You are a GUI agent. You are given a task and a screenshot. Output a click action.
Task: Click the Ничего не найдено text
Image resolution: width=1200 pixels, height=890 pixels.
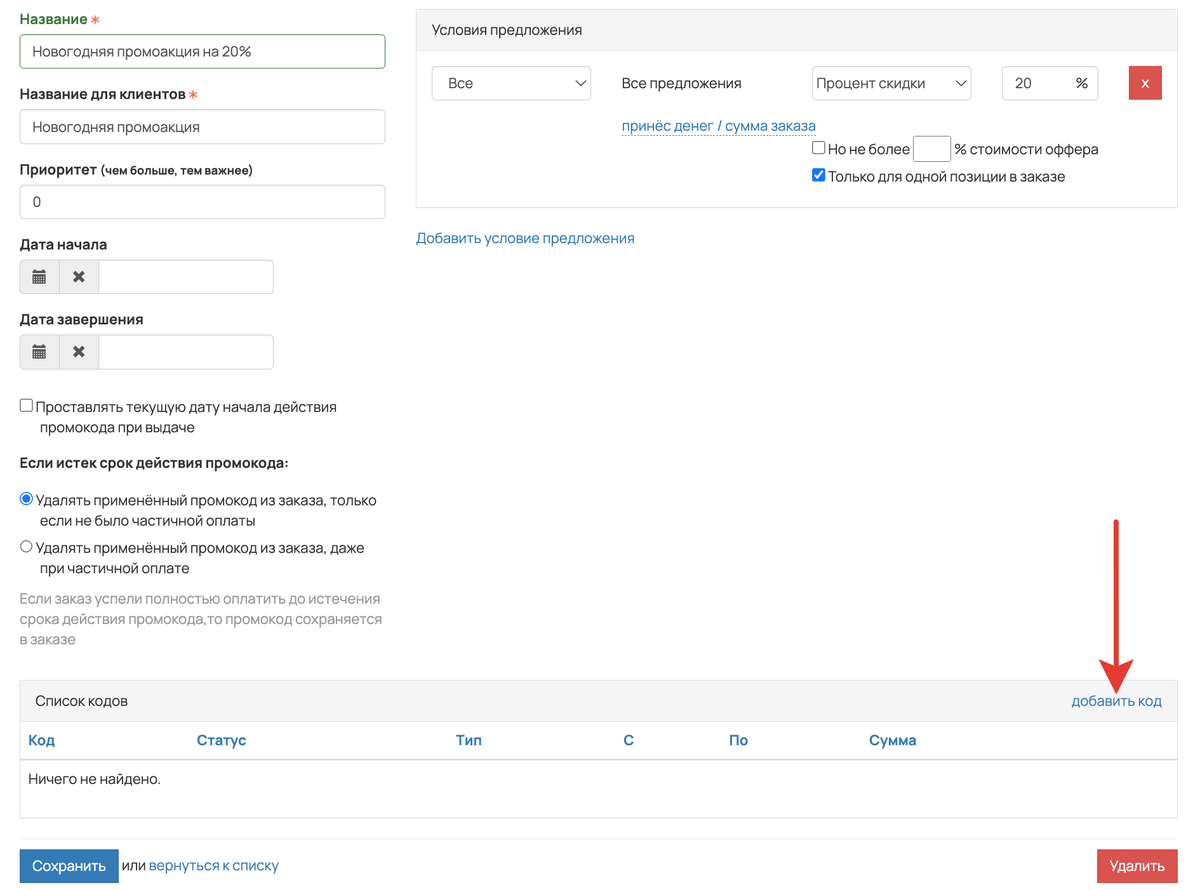click(95, 778)
